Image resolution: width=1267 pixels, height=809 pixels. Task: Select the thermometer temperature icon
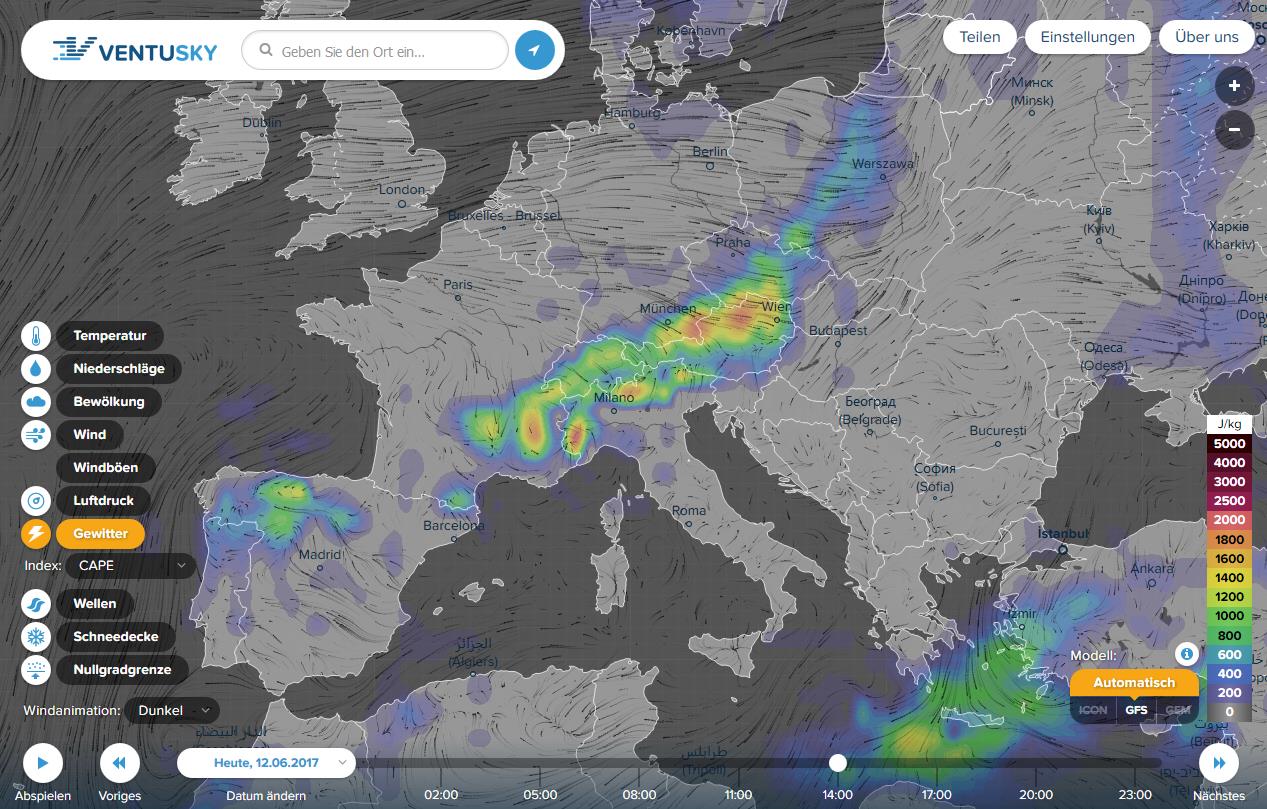(x=36, y=336)
